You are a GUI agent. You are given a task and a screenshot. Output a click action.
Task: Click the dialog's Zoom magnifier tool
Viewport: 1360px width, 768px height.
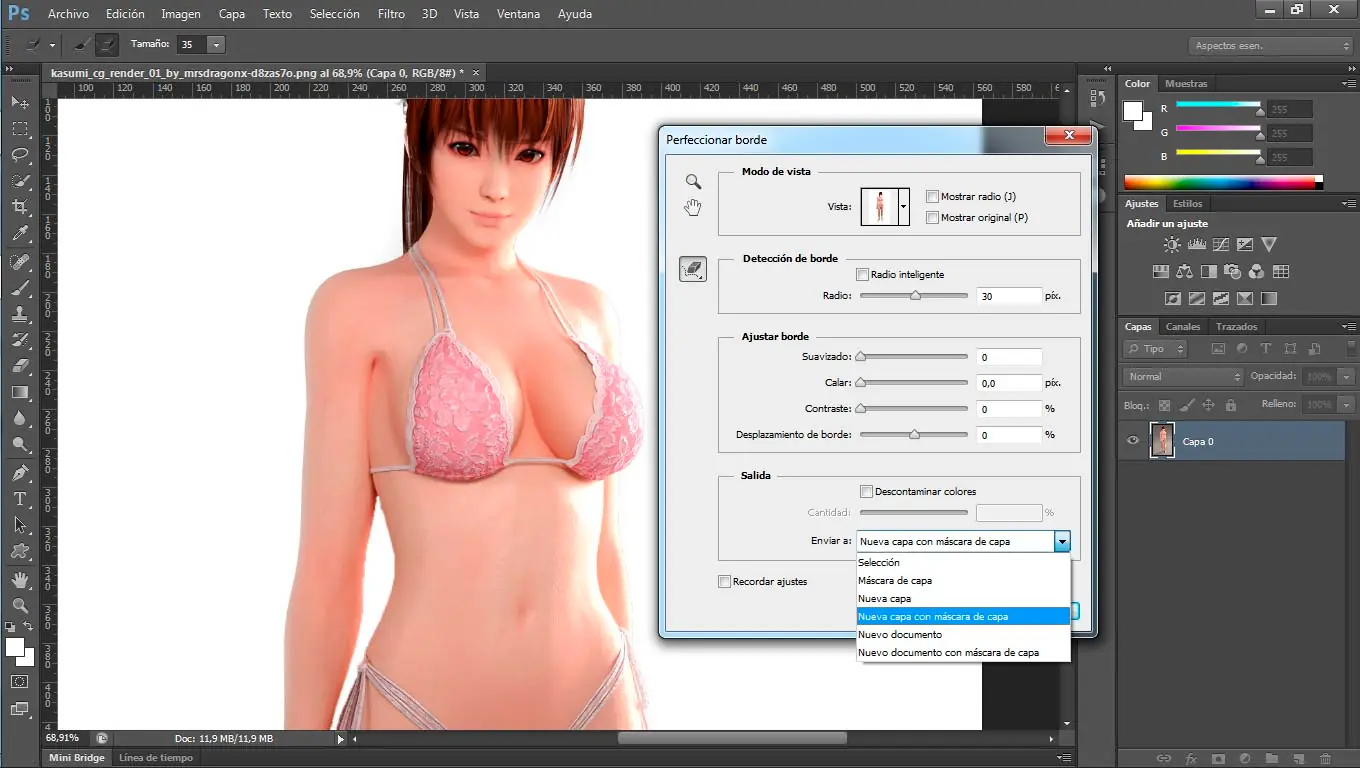[693, 182]
